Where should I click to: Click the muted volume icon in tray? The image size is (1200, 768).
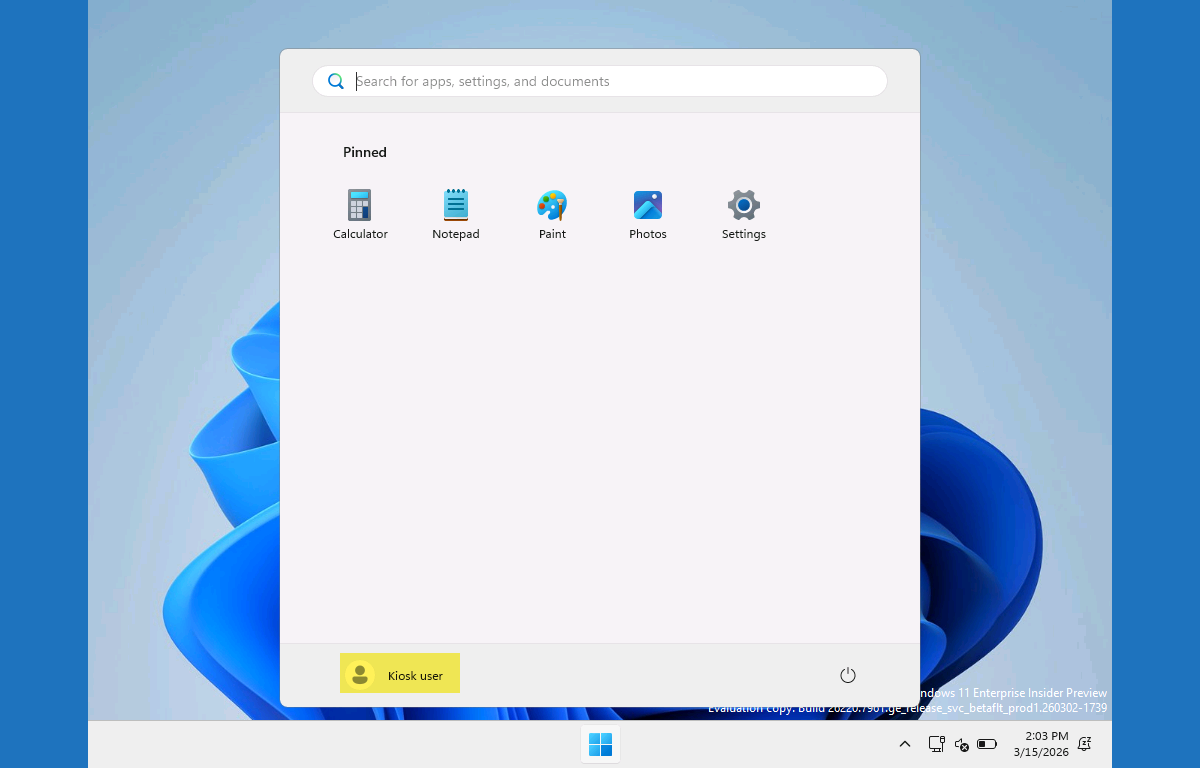pyautogui.click(x=962, y=744)
